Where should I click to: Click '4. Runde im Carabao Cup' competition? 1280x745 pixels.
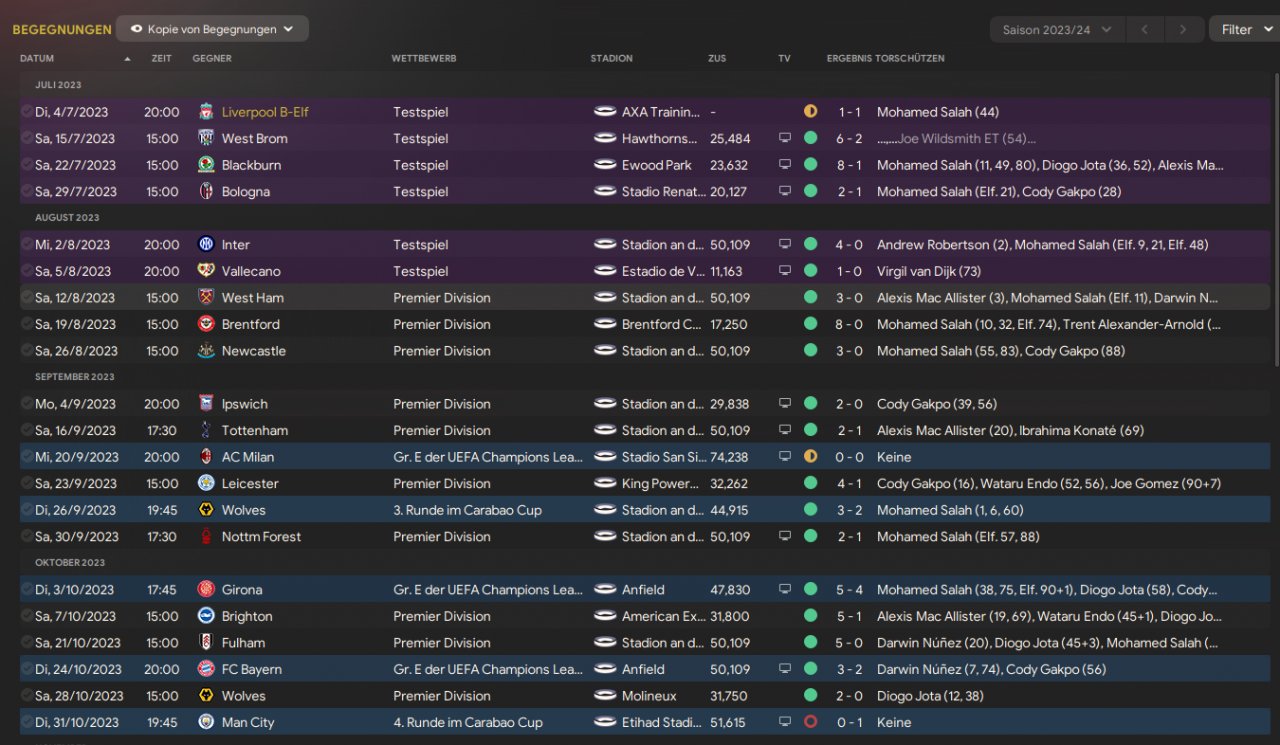click(468, 722)
